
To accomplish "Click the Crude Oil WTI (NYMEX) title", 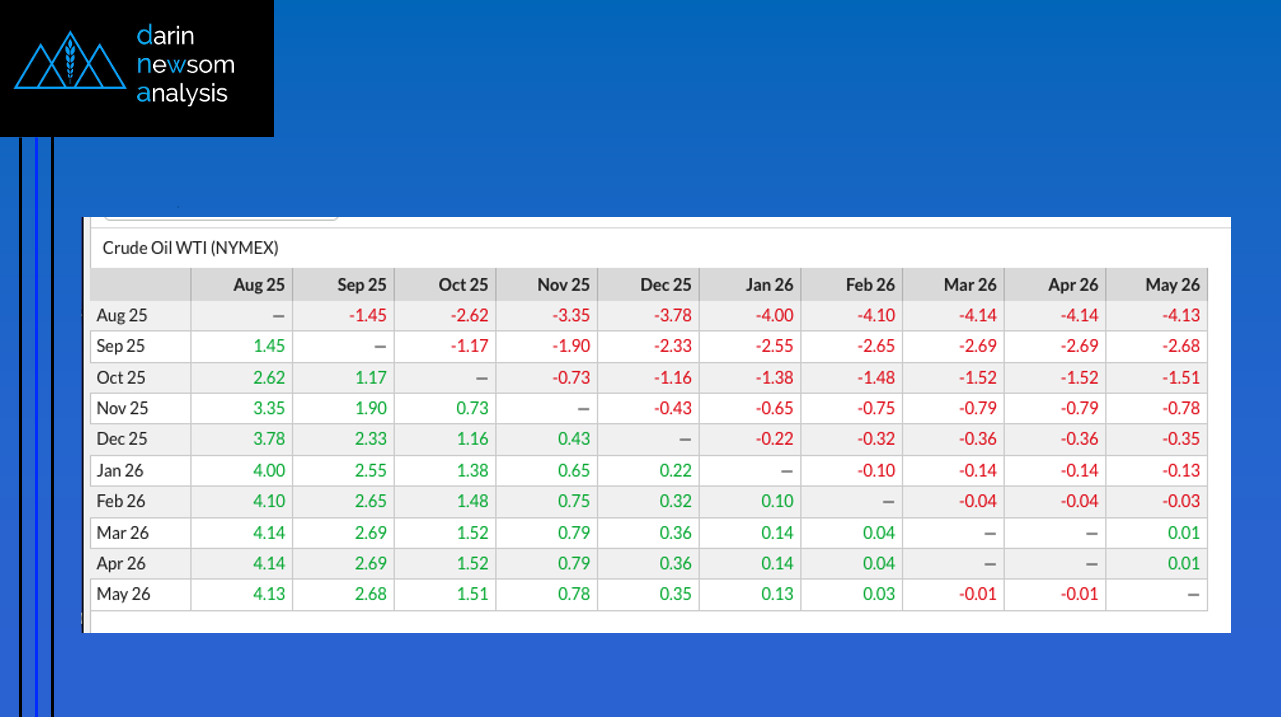I will click(190, 248).
